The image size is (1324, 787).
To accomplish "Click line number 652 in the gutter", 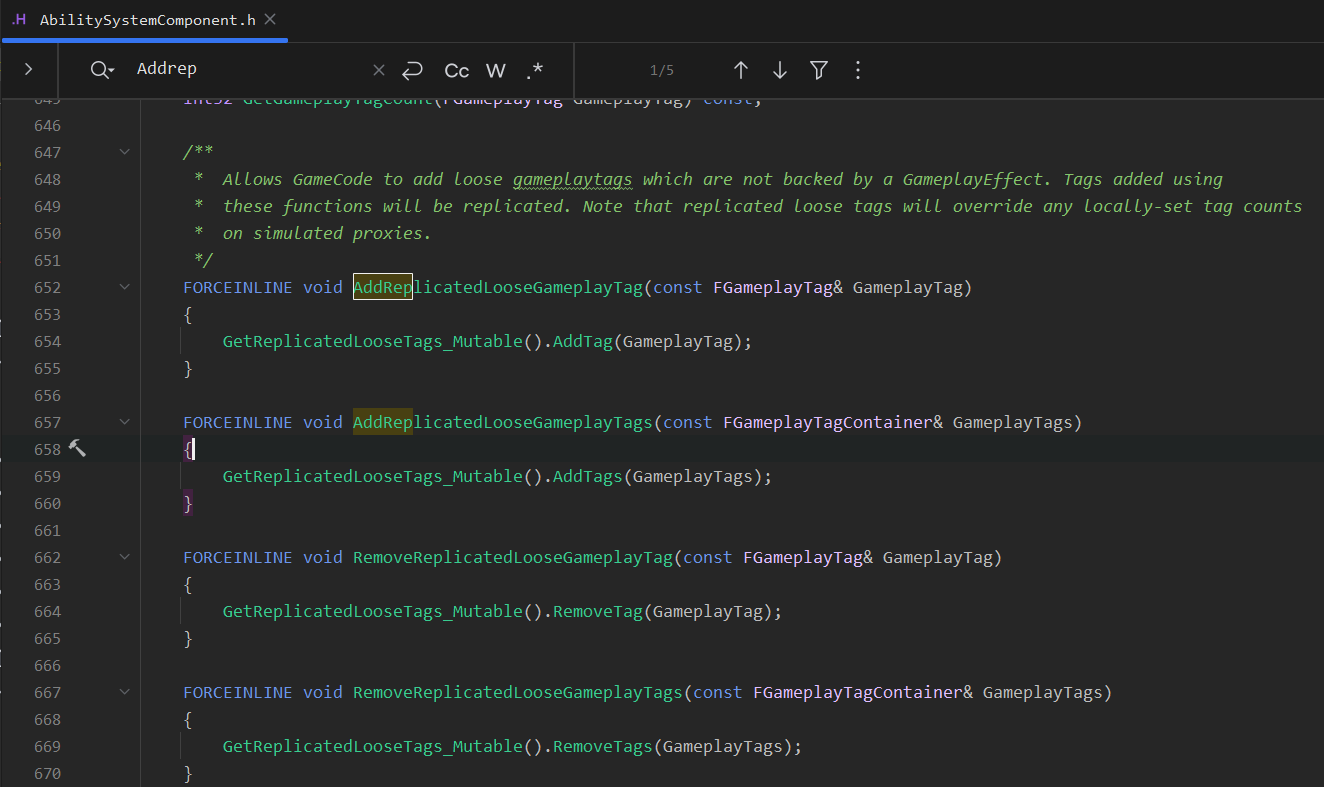I will (47, 287).
